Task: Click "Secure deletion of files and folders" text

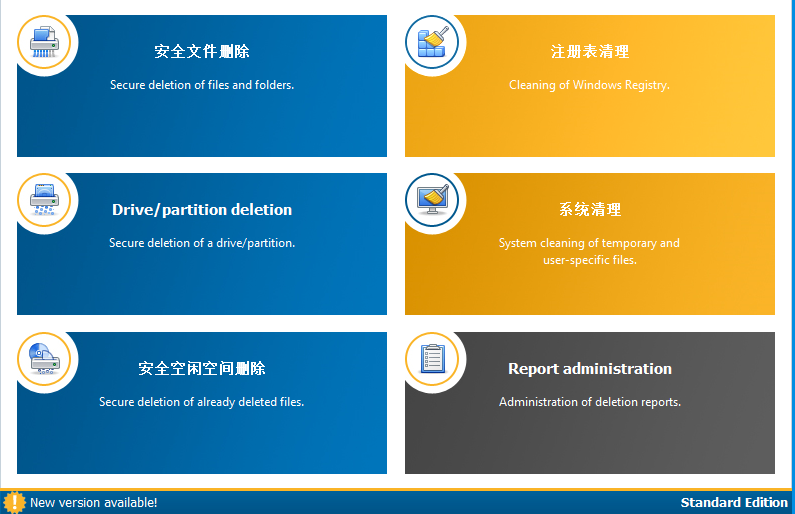Action: tap(202, 85)
